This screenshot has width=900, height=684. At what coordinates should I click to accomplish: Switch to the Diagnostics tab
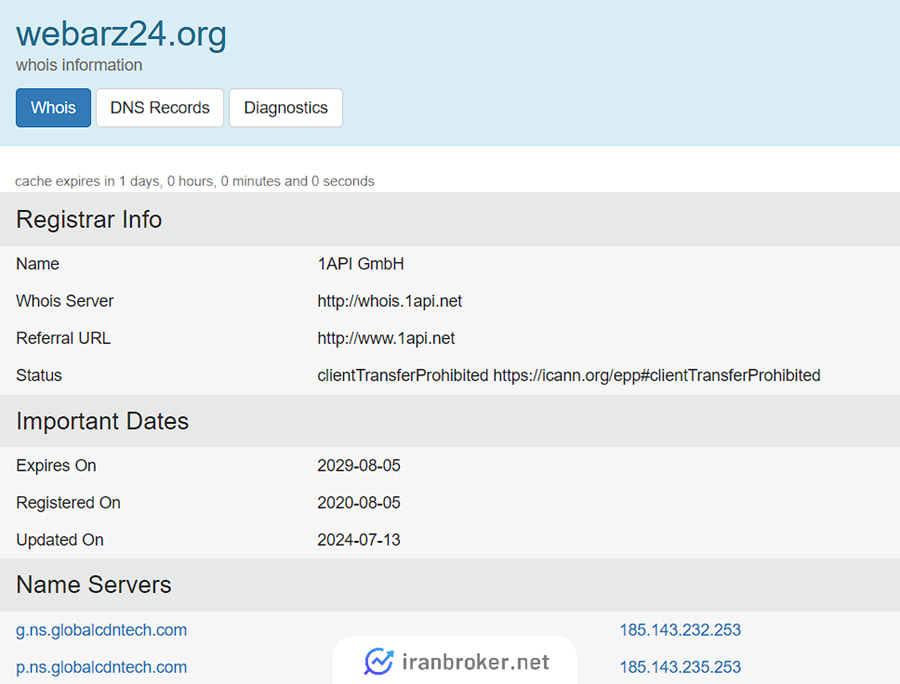click(x=286, y=108)
